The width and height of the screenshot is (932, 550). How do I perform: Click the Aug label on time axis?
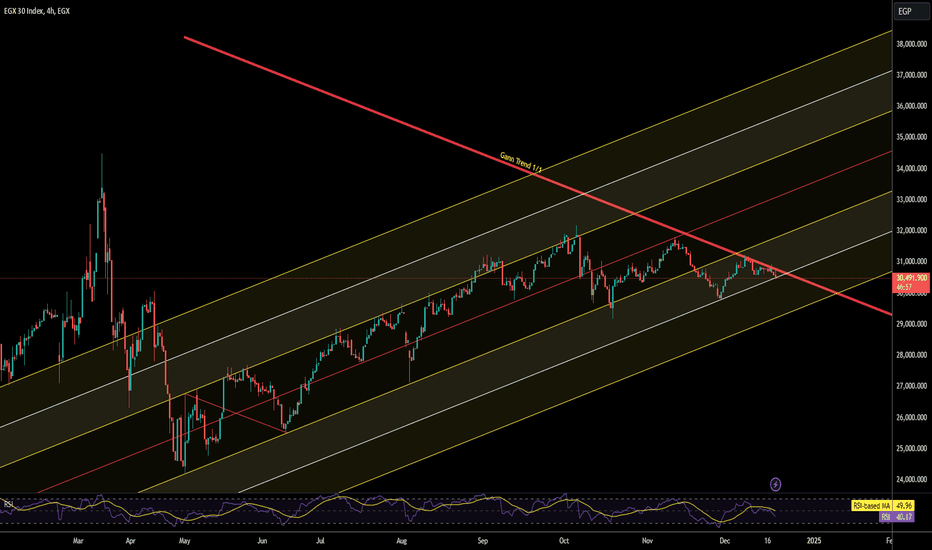click(x=402, y=540)
